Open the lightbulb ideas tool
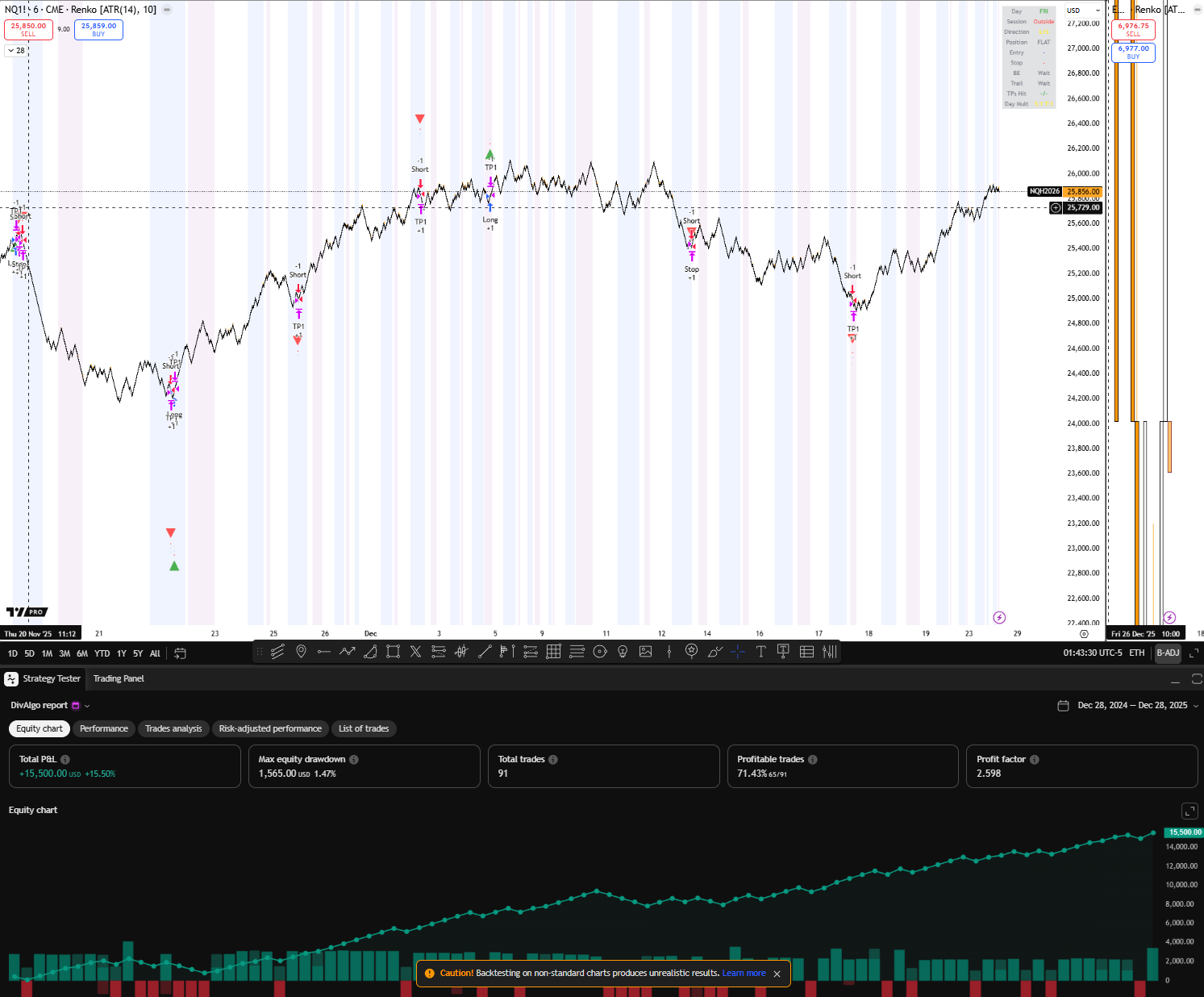The image size is (1204, 997). point(623,652)
